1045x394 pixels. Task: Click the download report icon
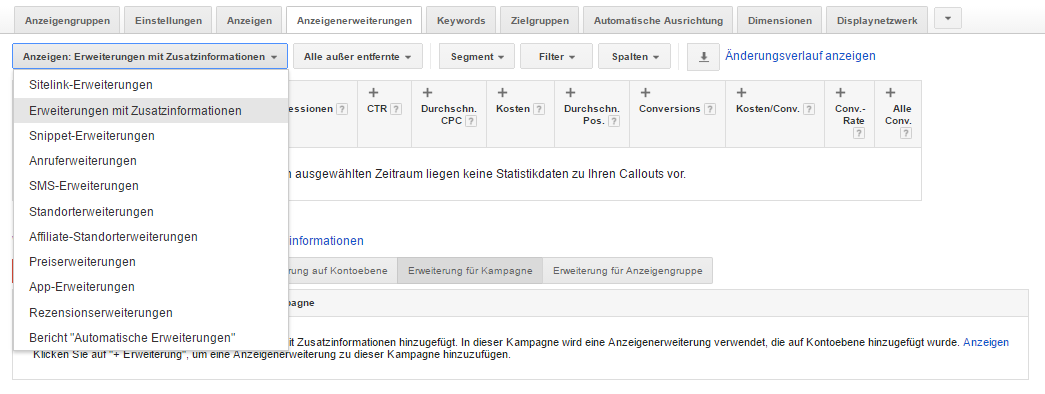pyautogui.click(x=704, y=57)
